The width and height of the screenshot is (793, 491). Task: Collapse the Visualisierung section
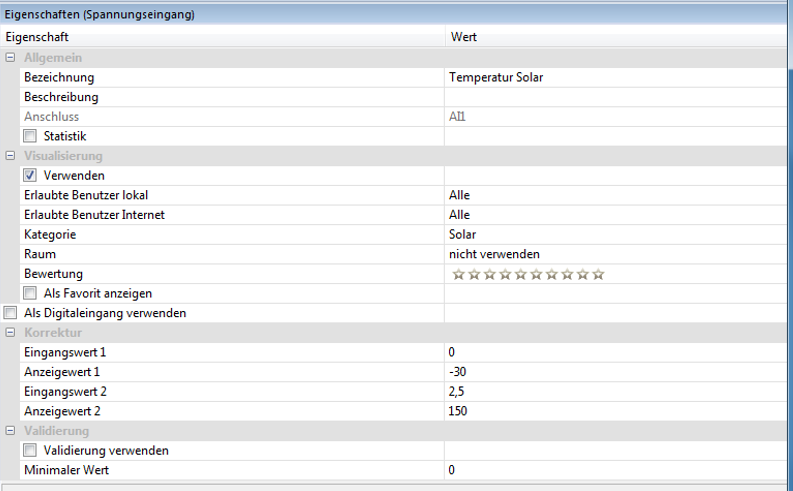[10, 156]
